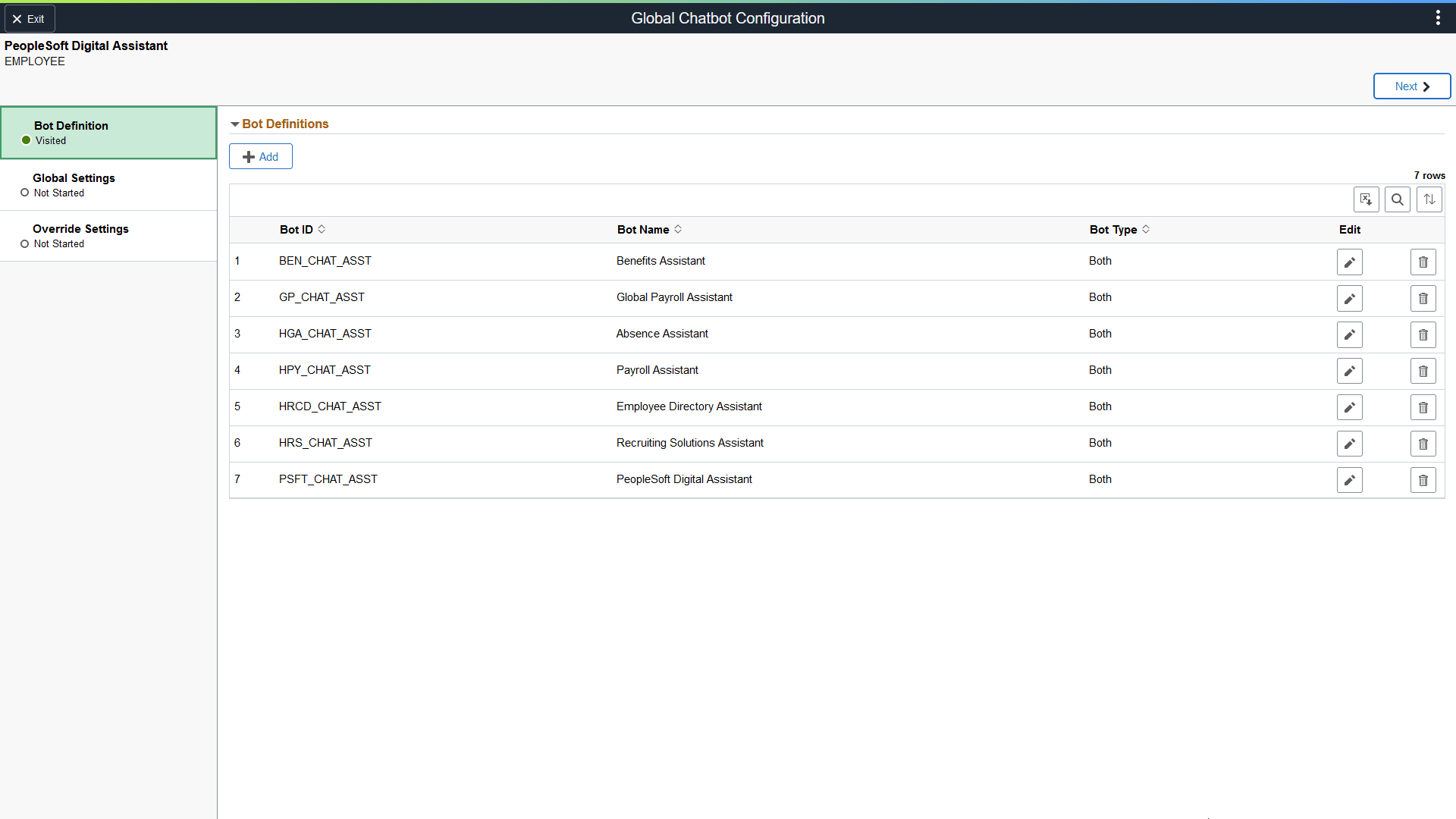Select the sort rows icon above the grid
Viewport: 1456px width, 819px height.
(1429, 199)
